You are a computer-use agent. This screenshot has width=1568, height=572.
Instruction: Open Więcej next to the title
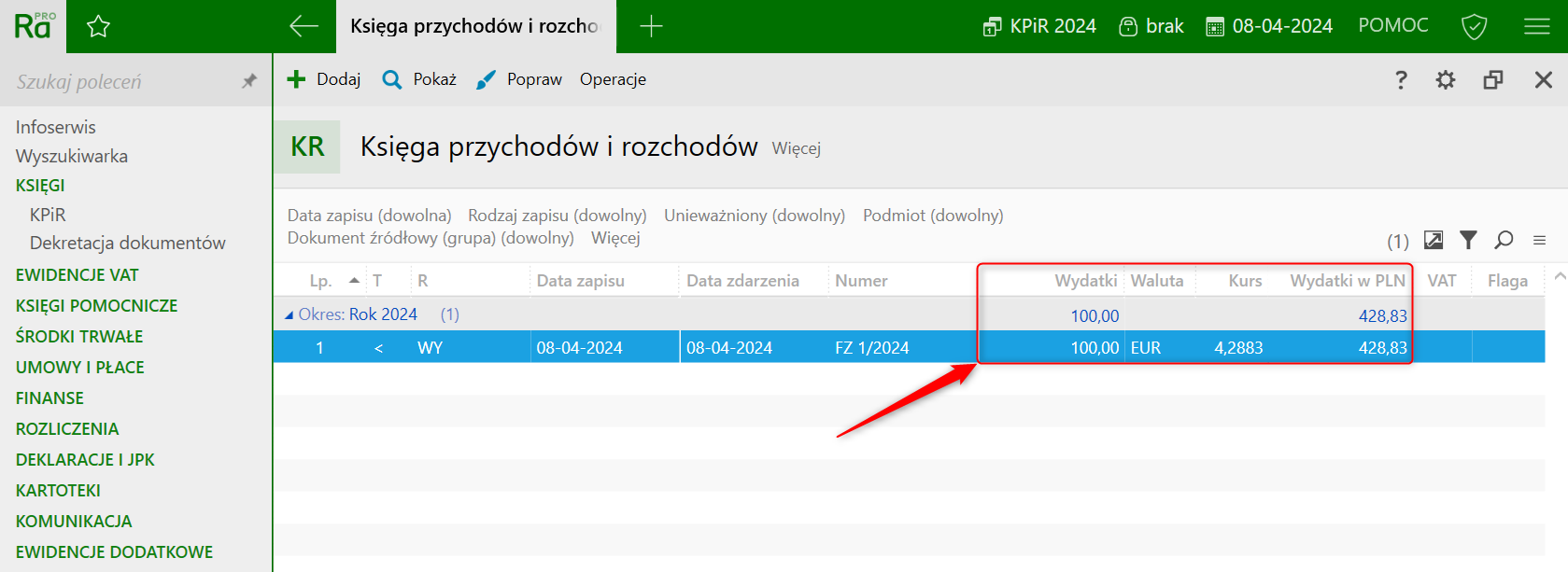point(796,148)
